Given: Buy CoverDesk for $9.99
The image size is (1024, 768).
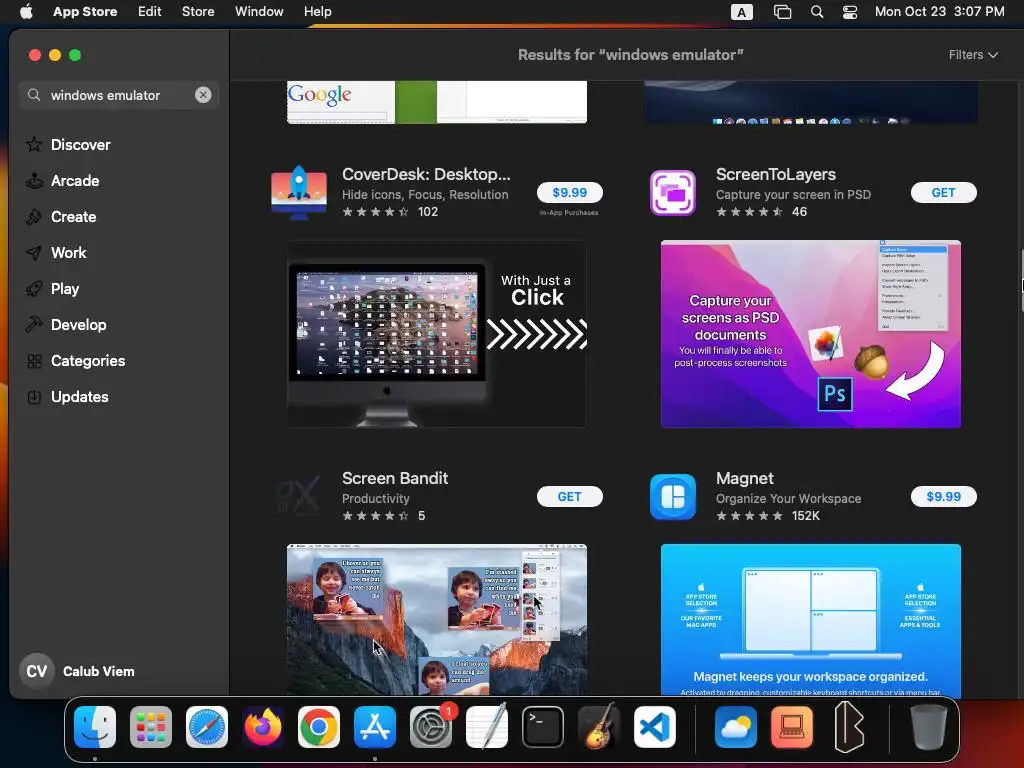Looking at the screenshot, I should [569, 193].
